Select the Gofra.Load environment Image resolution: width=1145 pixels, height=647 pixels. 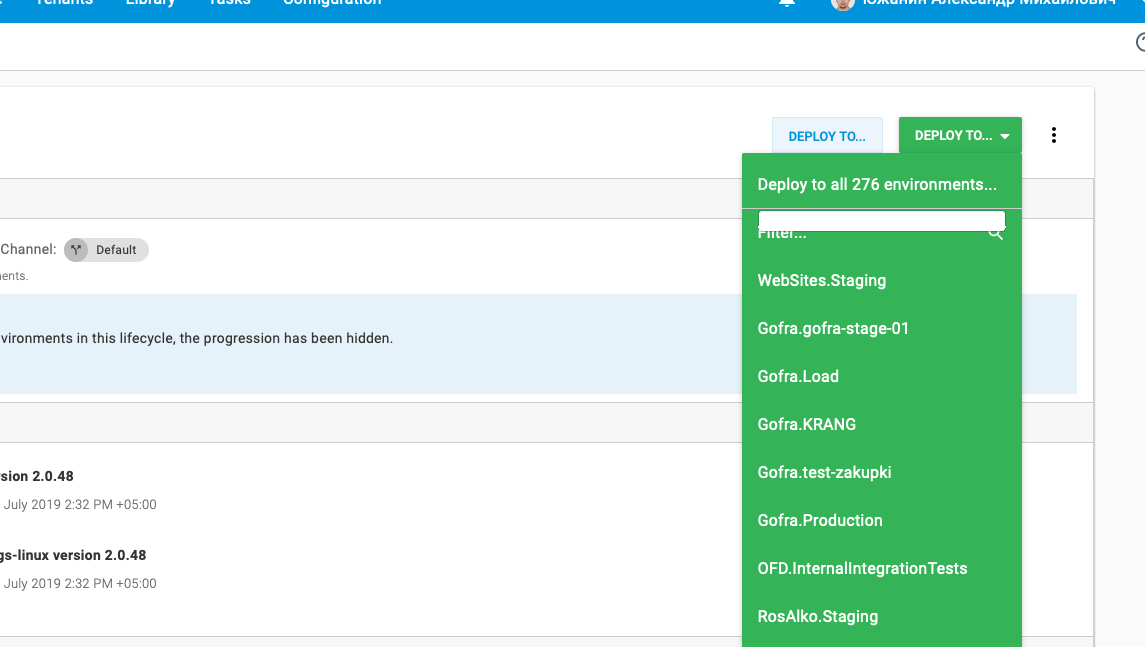(798, 376)
